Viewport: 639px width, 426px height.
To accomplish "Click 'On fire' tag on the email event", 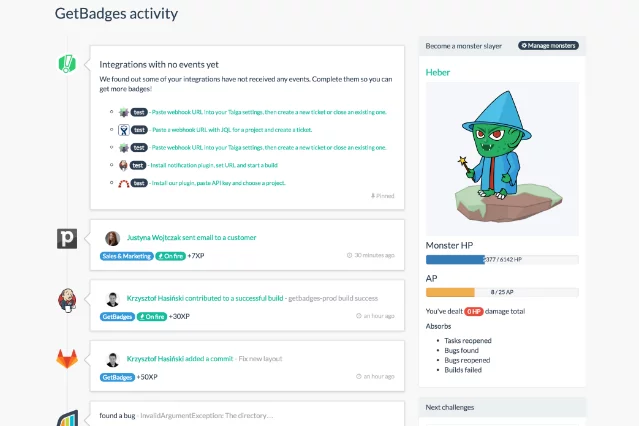I will coord(170,256).
